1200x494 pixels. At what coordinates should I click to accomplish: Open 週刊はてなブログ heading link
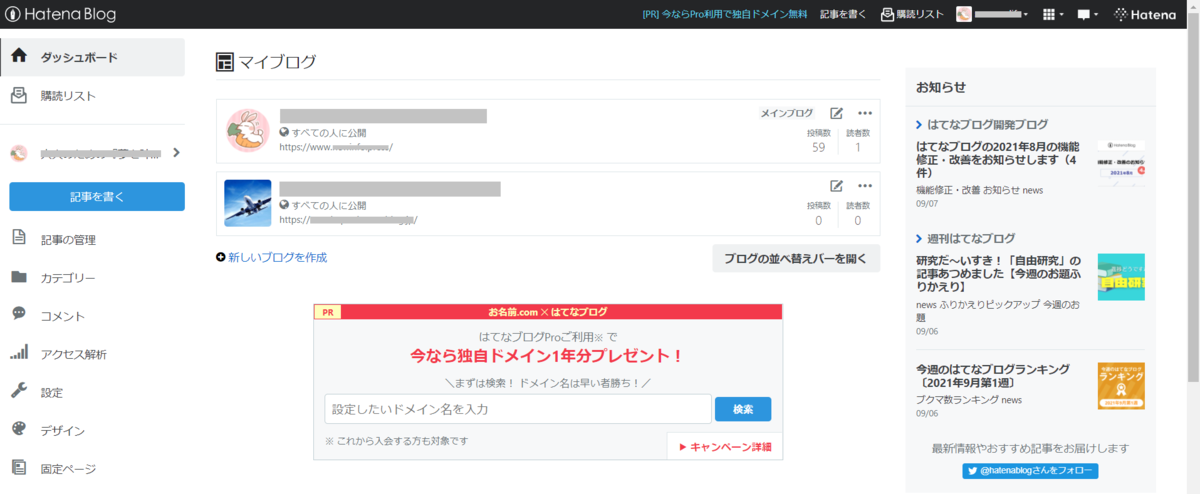971,238
